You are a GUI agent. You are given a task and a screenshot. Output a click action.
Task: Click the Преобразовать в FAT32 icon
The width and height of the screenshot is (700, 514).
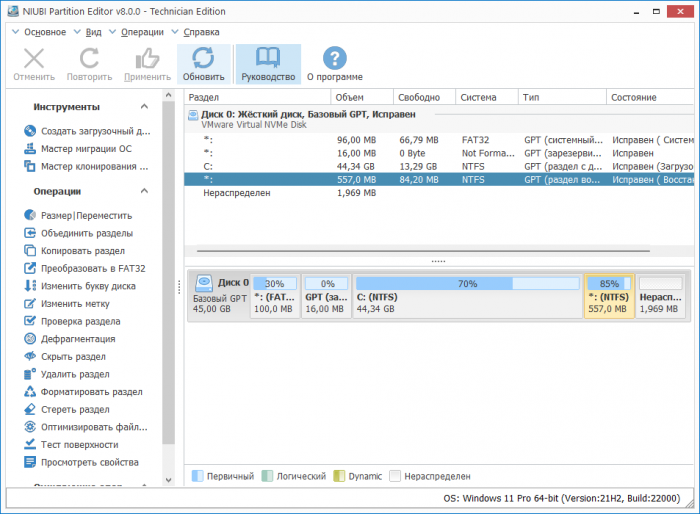(x=30, y=268)
